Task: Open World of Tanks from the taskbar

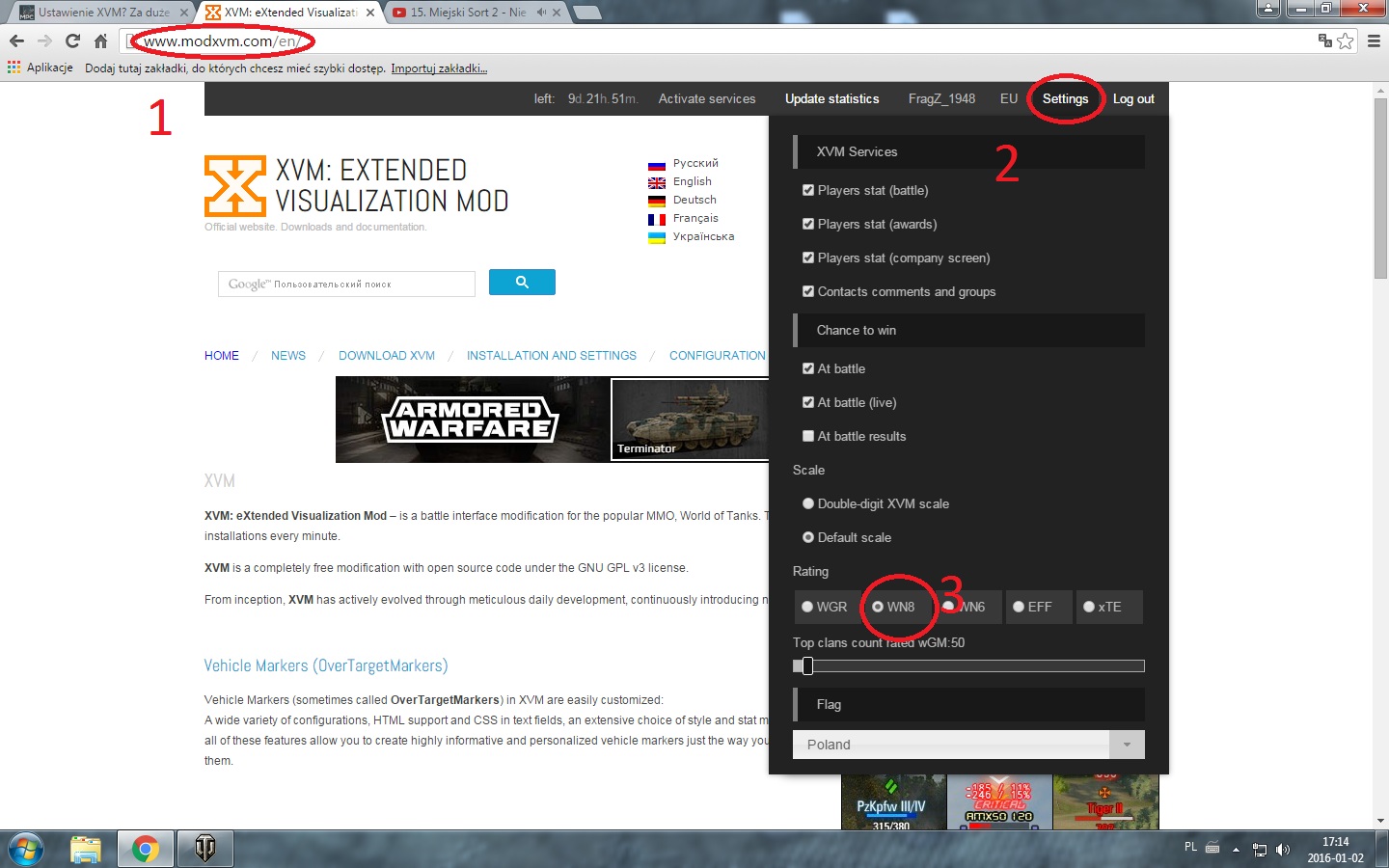Action: tap(204, 849)
